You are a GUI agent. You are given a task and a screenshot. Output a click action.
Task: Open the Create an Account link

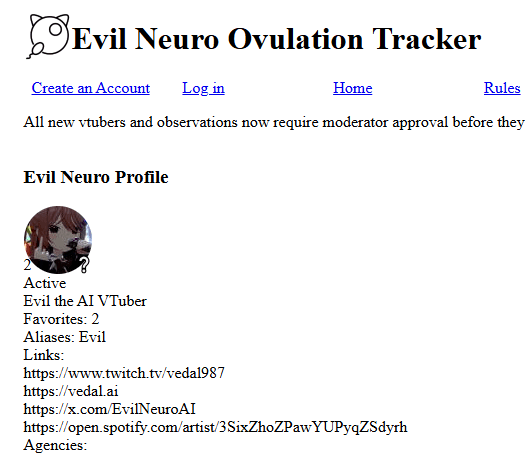(x=91, y=88)
